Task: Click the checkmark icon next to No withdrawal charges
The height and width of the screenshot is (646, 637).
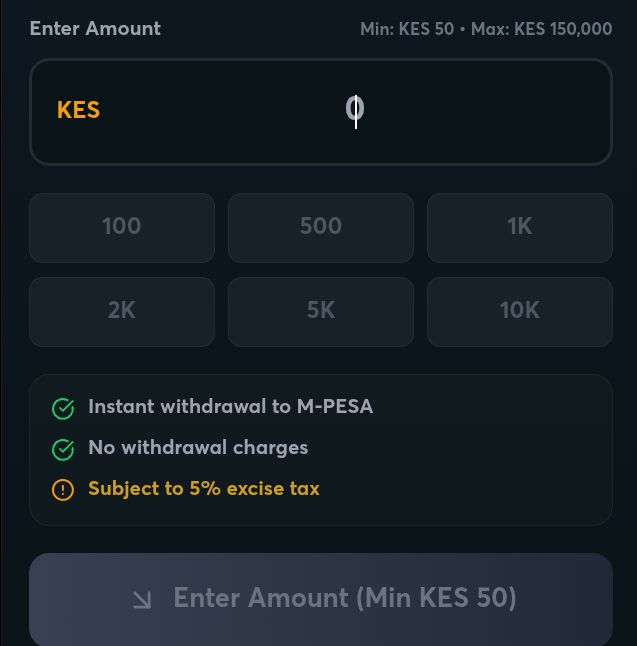Action: tap(63, 449)
